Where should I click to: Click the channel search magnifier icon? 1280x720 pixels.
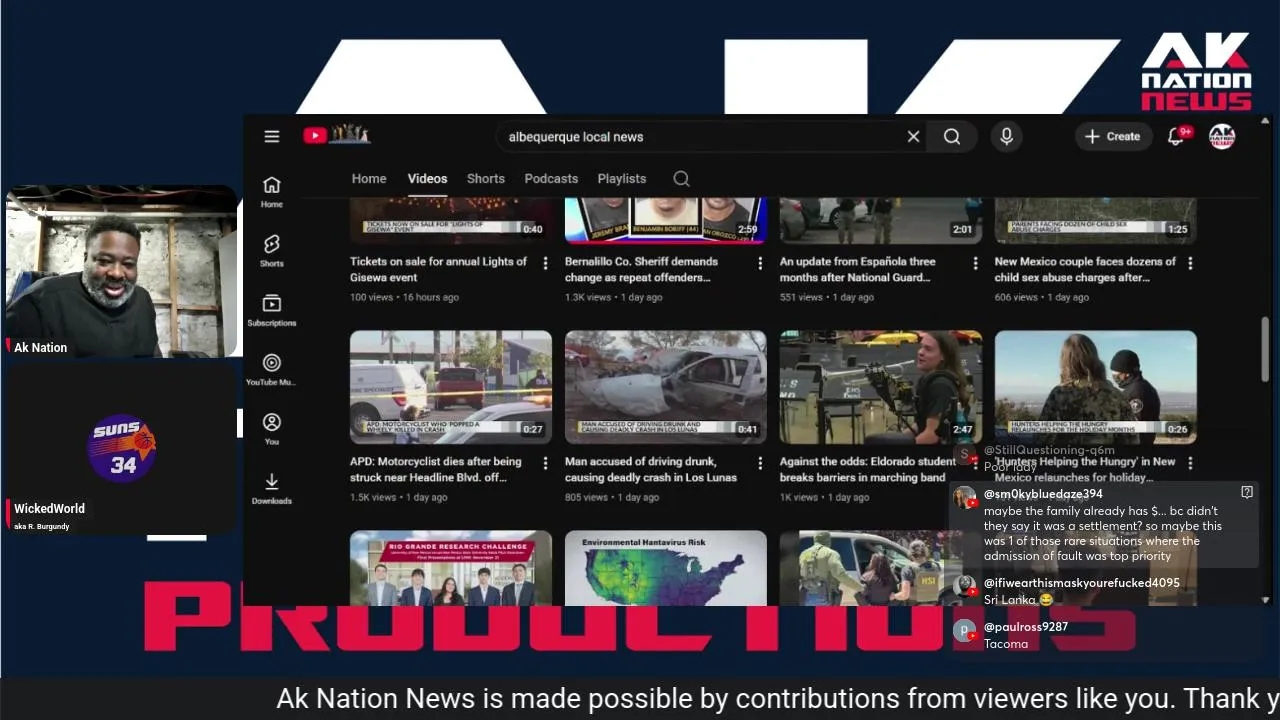point(681,179)
